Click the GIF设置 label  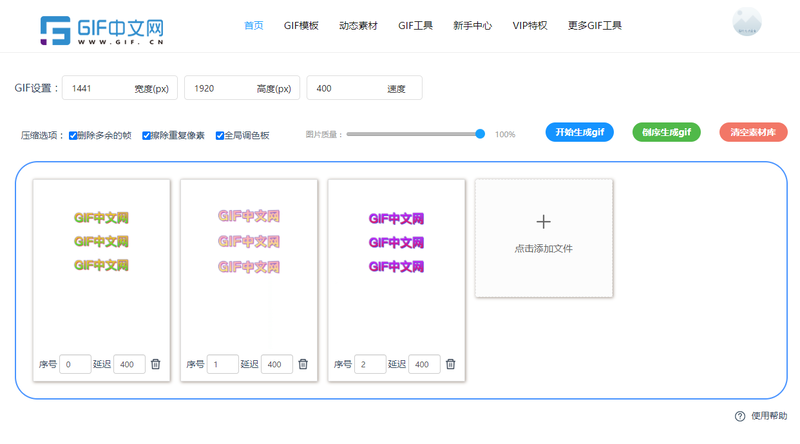(x=37, y=88)
